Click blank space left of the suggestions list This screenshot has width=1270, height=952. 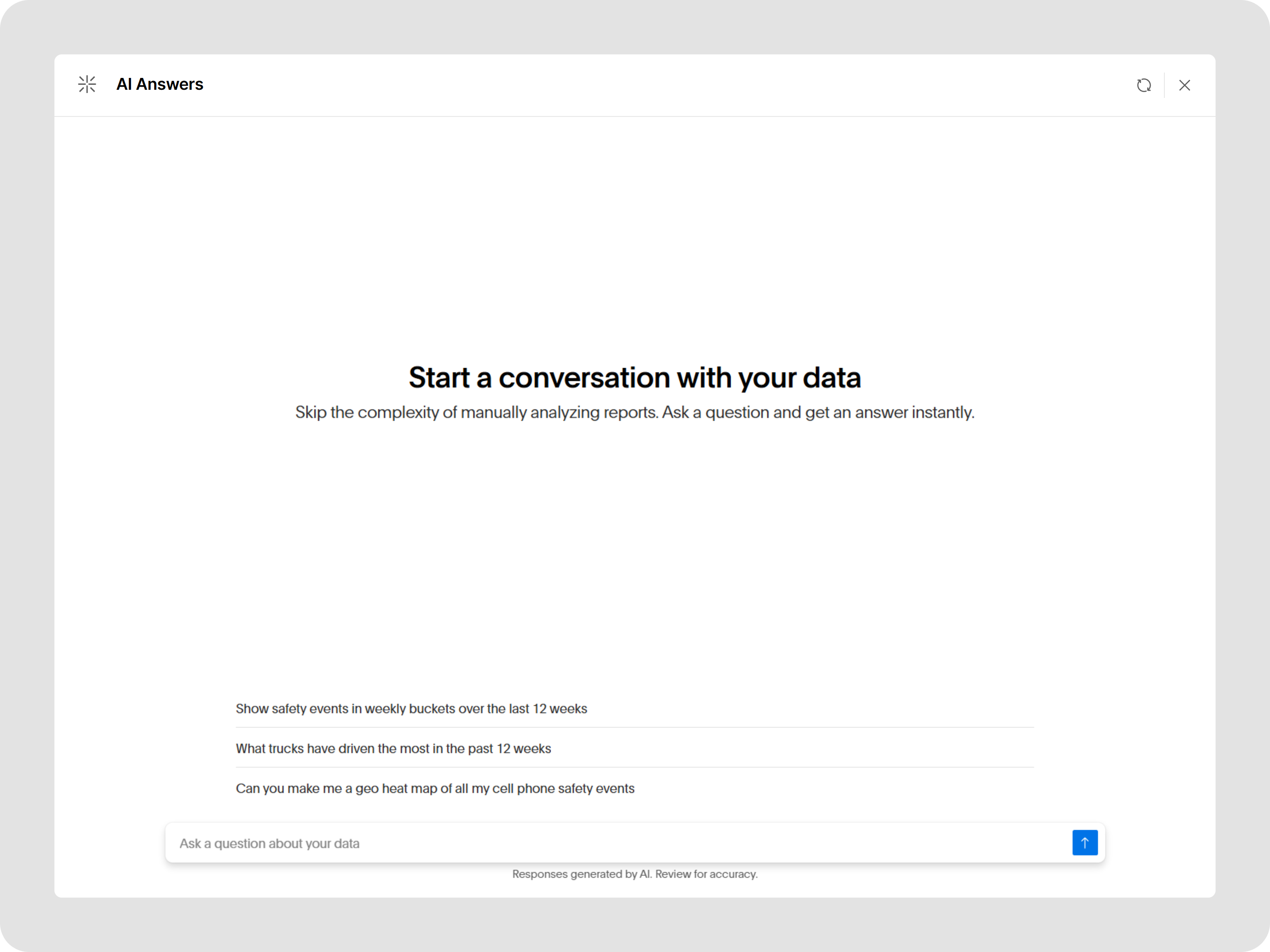[143, 748]
